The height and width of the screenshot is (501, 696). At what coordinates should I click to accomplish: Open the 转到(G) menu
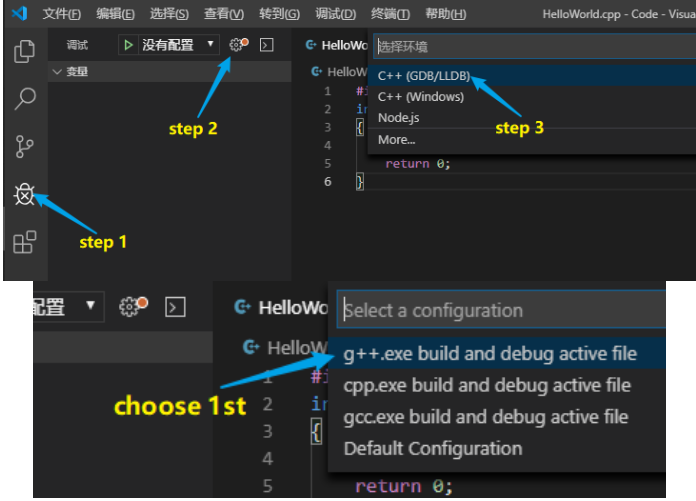pyautogui.click(x=279, y=14)
